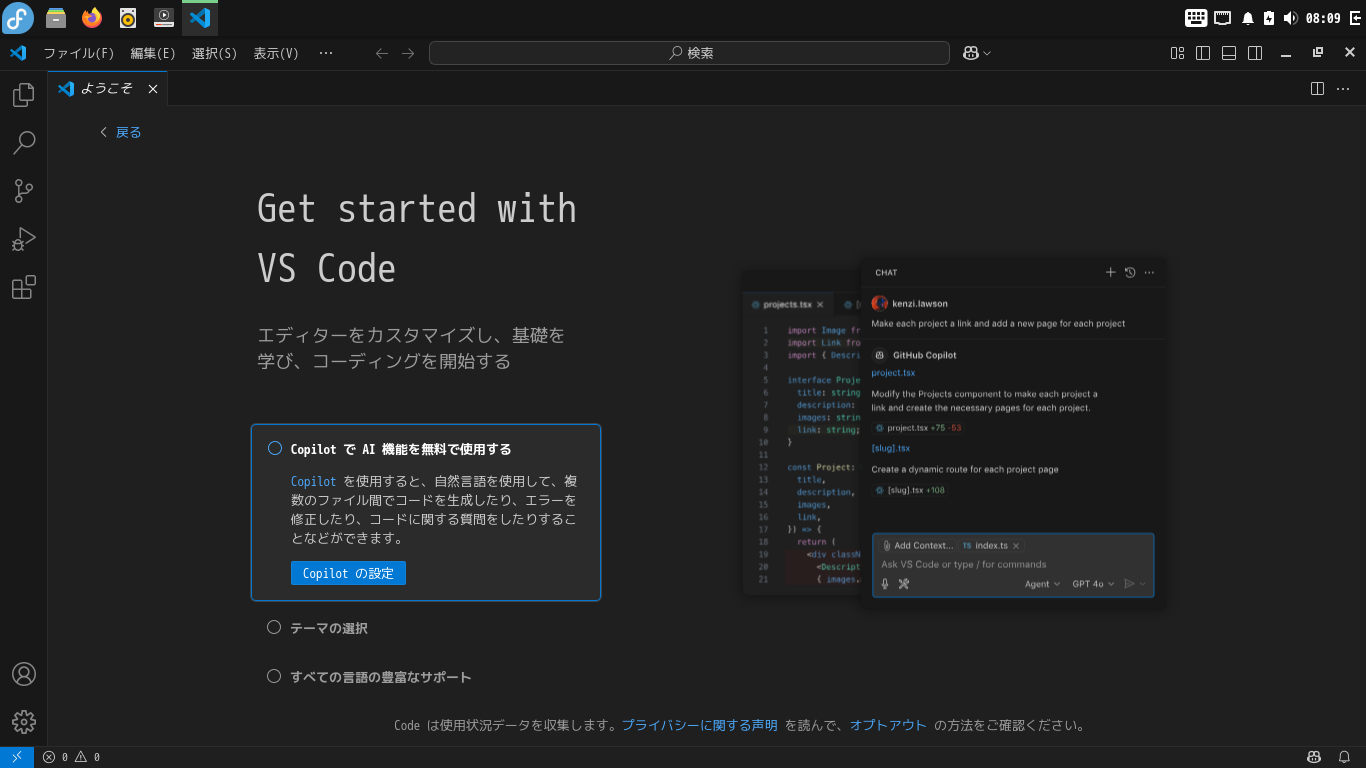Toggle the primary side bar
1366x768 pixels.
(1203, 53)
